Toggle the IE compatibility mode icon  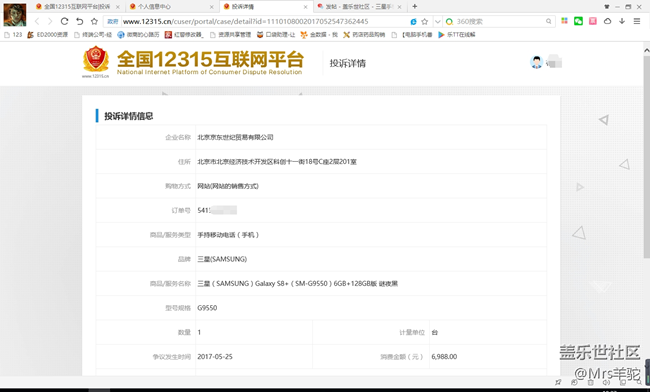(413, 22)
